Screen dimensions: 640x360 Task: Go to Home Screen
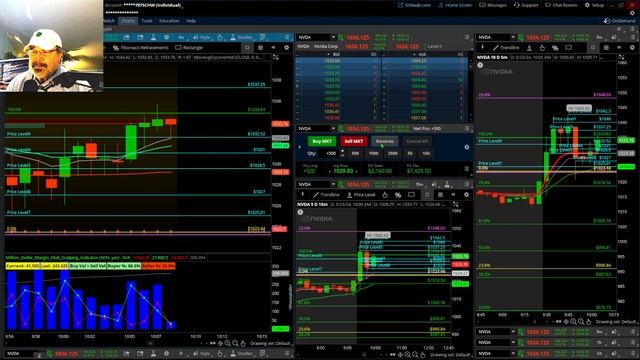pyautogui.click(x=455, y=5)
